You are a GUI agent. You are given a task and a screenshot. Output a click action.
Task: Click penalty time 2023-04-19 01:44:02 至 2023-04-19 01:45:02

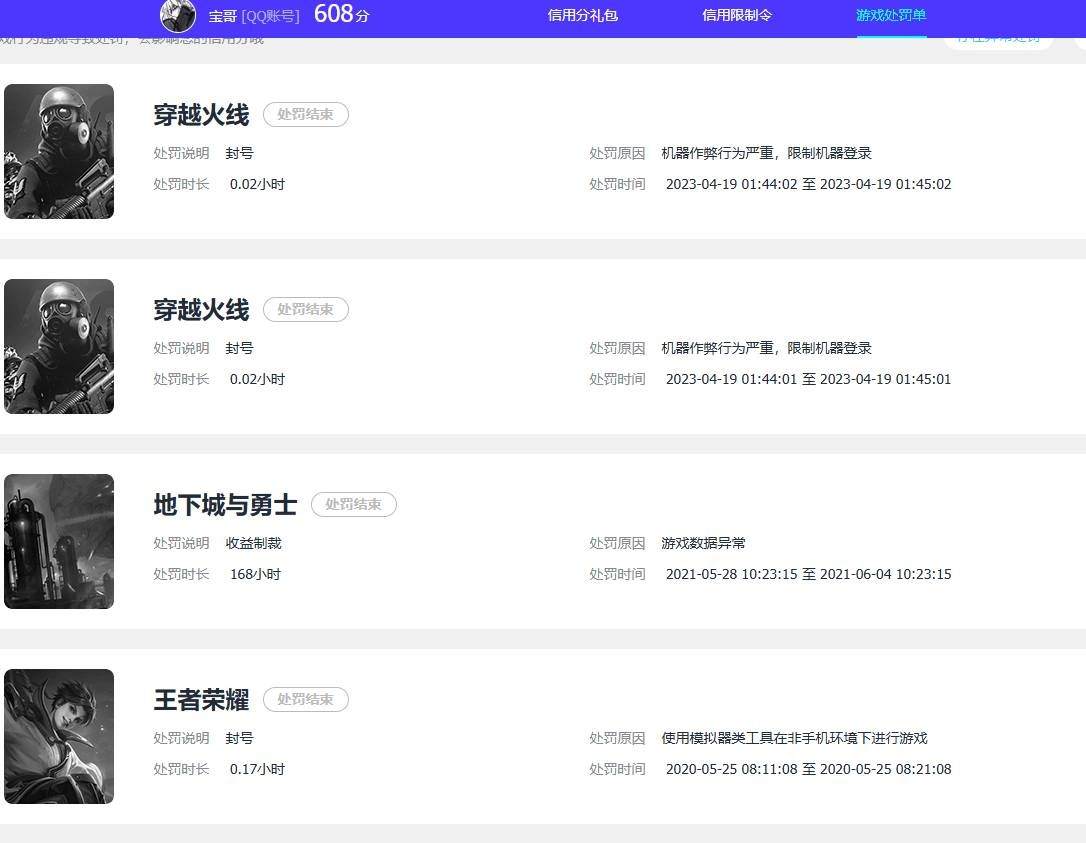(808, 184)
